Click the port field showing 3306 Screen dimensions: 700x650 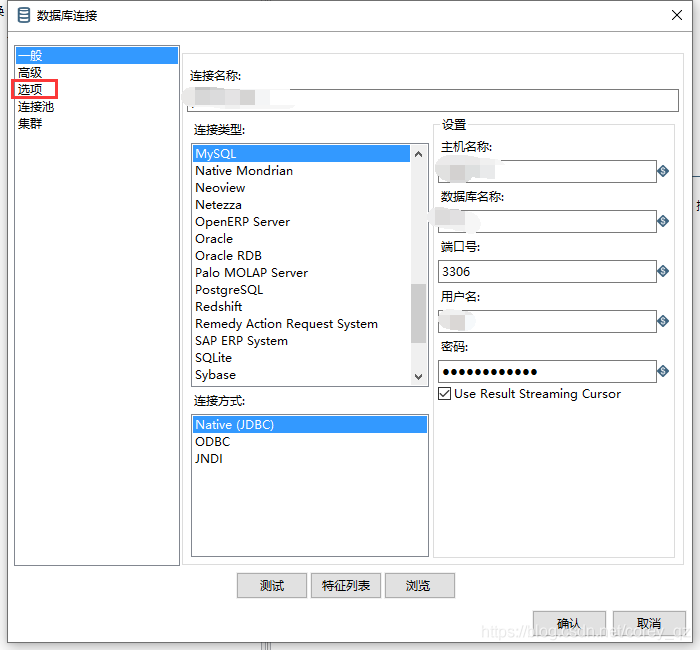(x=547, y=271)
